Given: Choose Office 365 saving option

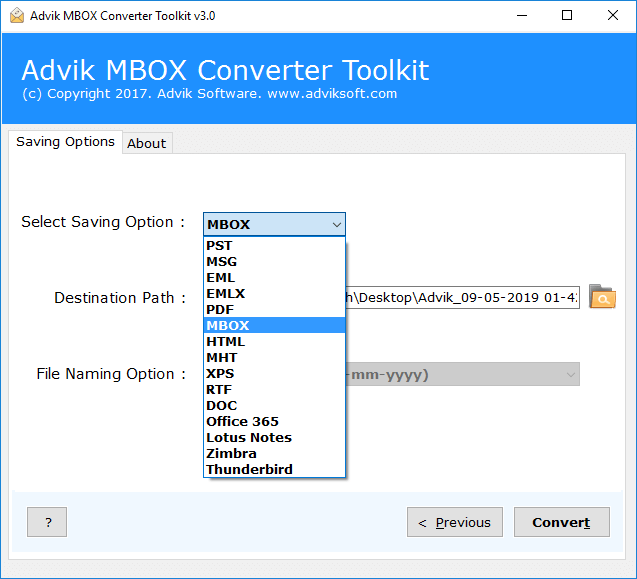Looking at the screenshot, I should click(x=274, y=421).
